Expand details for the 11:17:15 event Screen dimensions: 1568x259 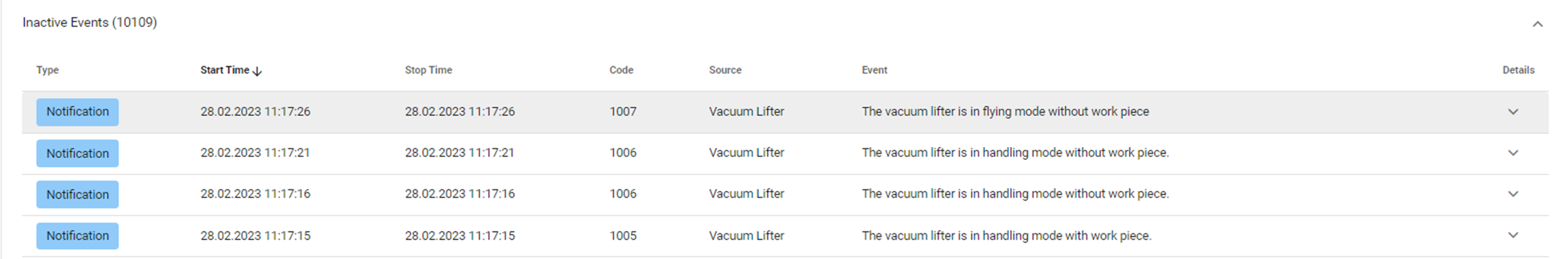pos(1512,235)
